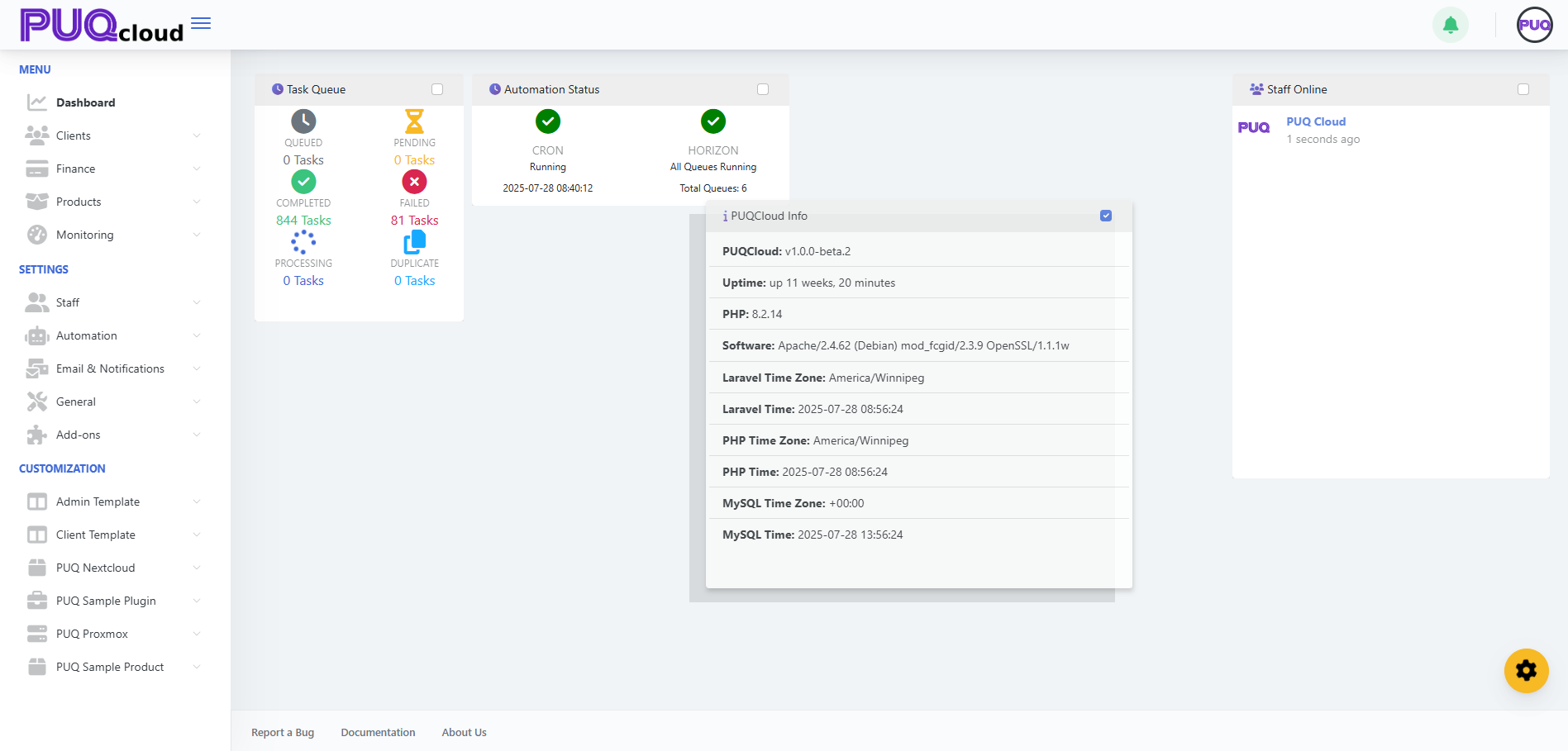Image resolution: width=1568 pixels, height=751 pixels.
Task: Toggle the hamburger sidebar menu icon
Action: (x=201, y=23)
